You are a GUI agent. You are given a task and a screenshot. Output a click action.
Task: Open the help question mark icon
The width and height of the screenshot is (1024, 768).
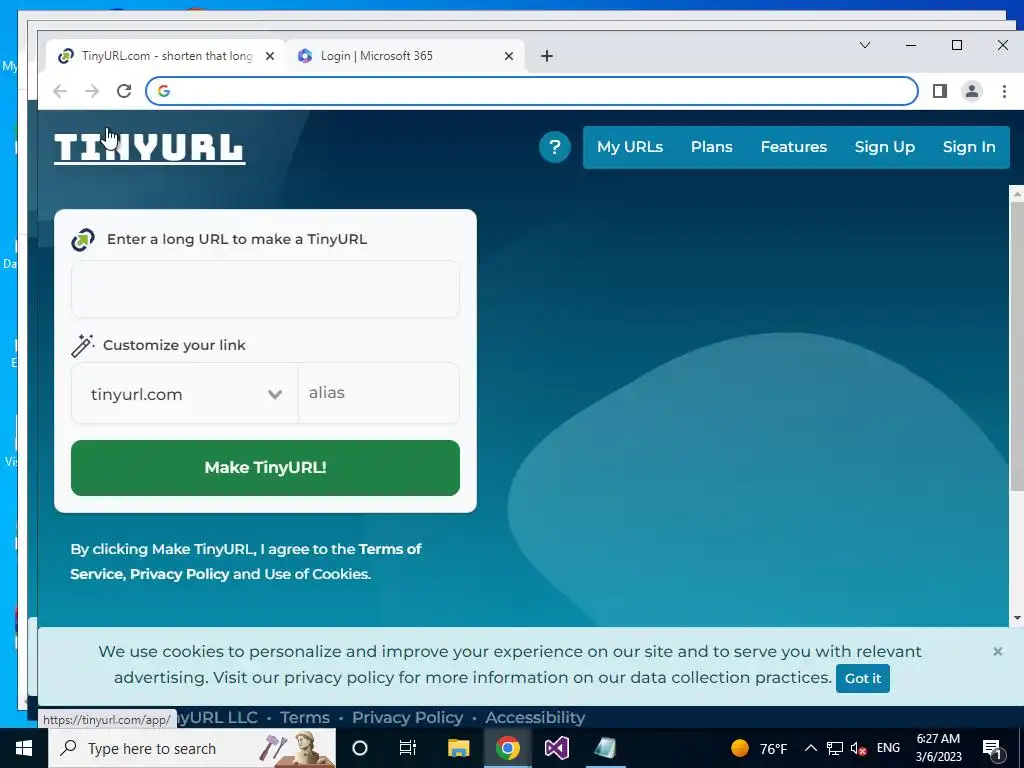554,147
